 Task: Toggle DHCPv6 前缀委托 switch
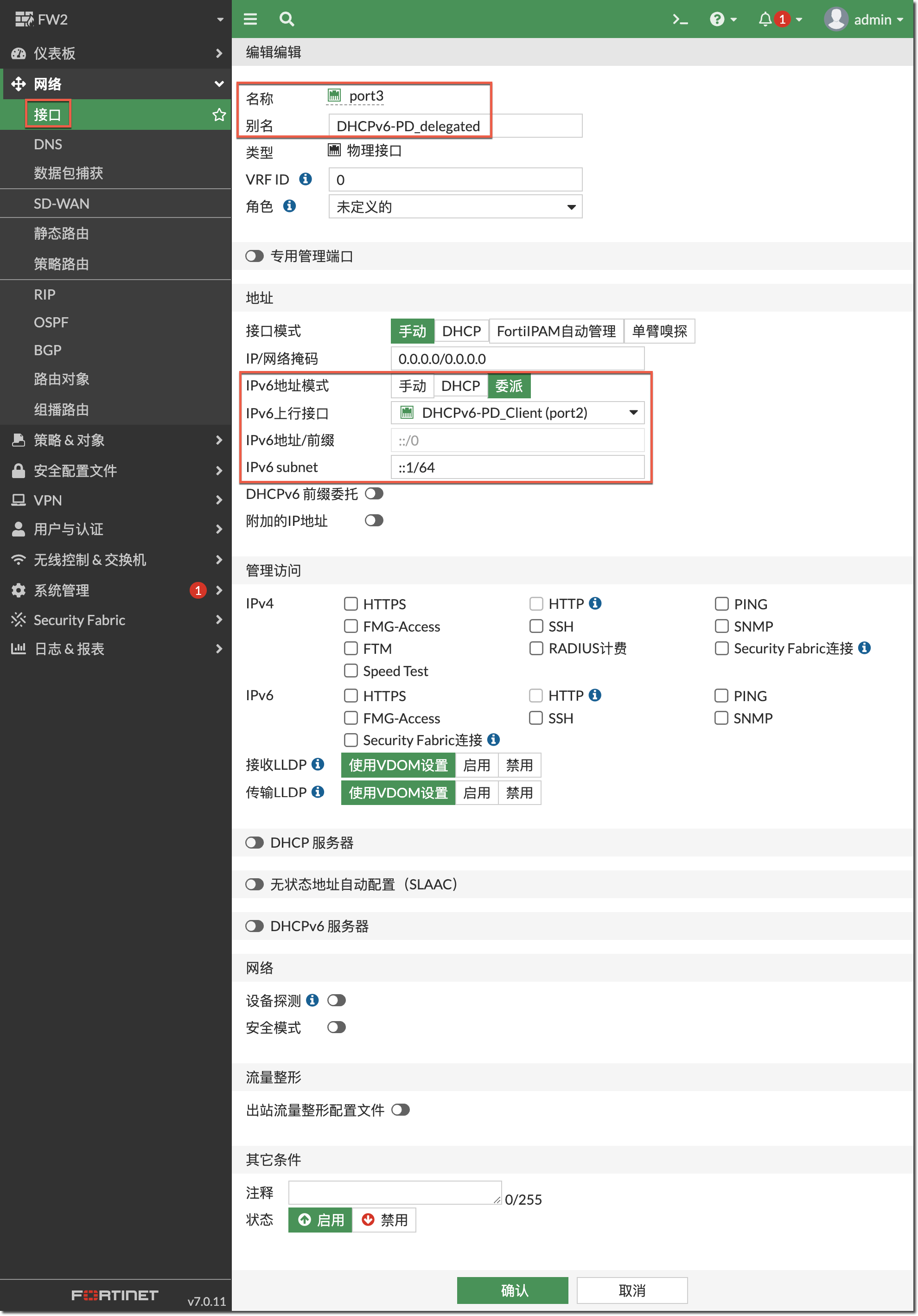(x=374, y=493)
